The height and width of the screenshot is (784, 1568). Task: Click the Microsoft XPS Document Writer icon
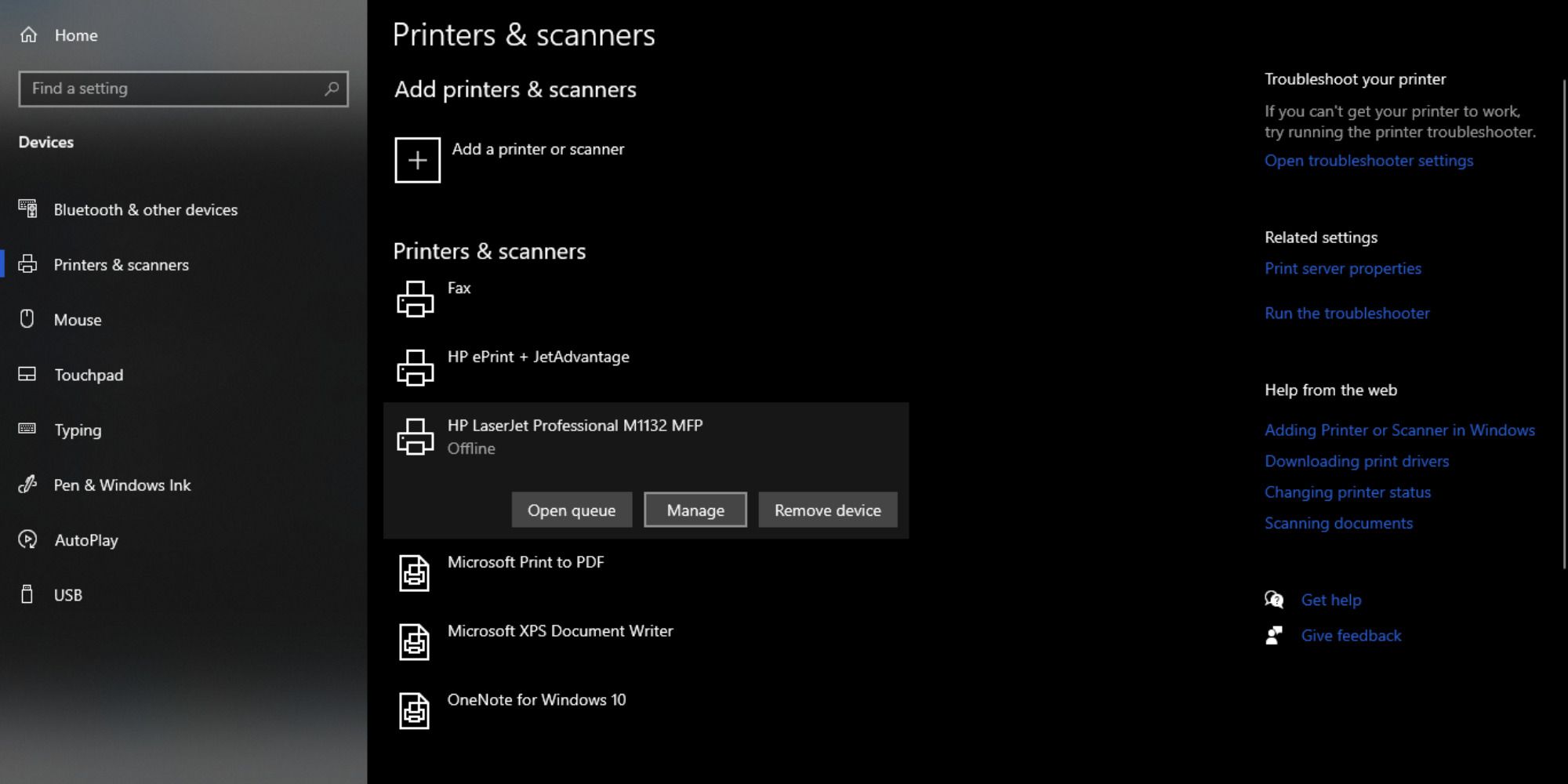[414, 642]
